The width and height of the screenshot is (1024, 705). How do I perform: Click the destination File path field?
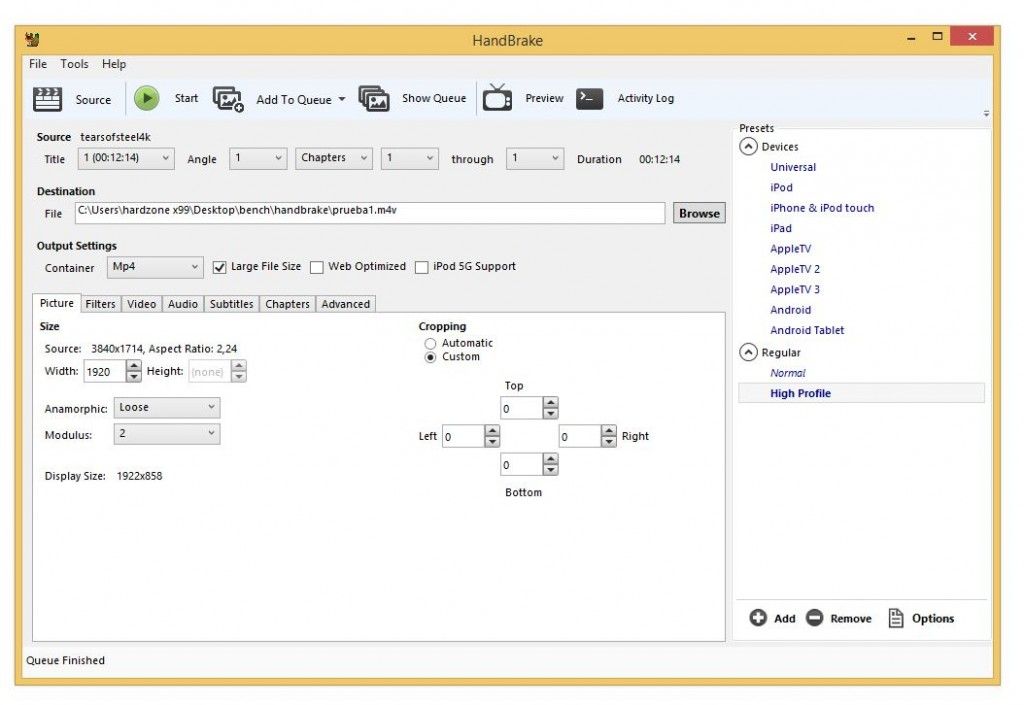click(370, 212)
